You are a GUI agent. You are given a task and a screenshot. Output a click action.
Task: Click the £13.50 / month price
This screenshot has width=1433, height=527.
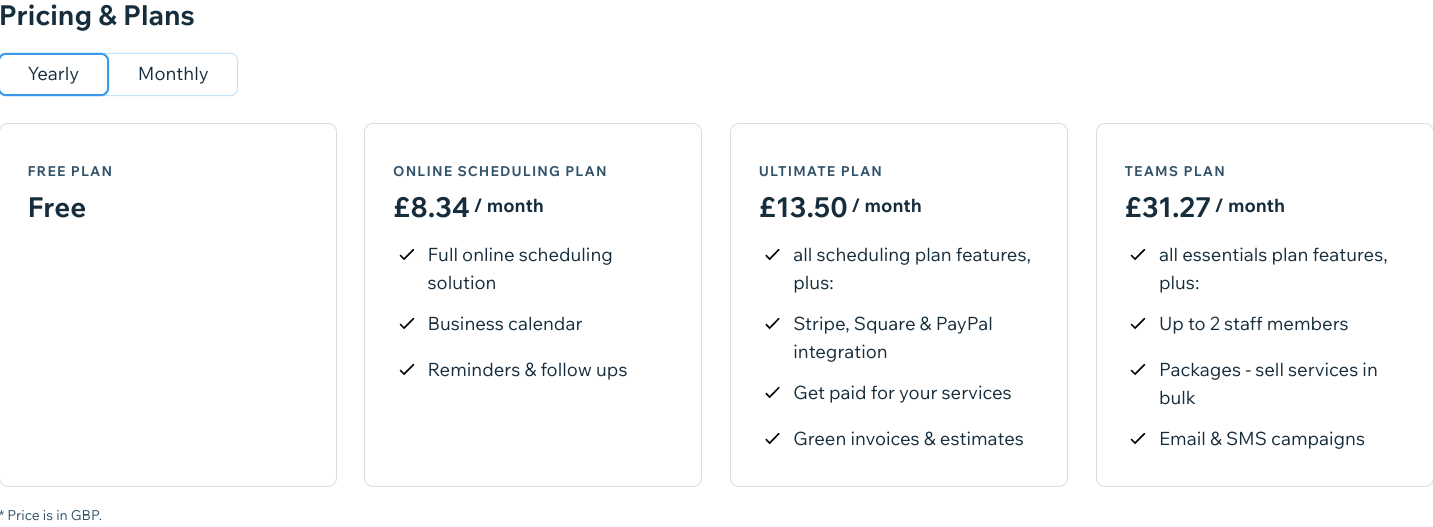pyautogui.click(x=840, y=207)
